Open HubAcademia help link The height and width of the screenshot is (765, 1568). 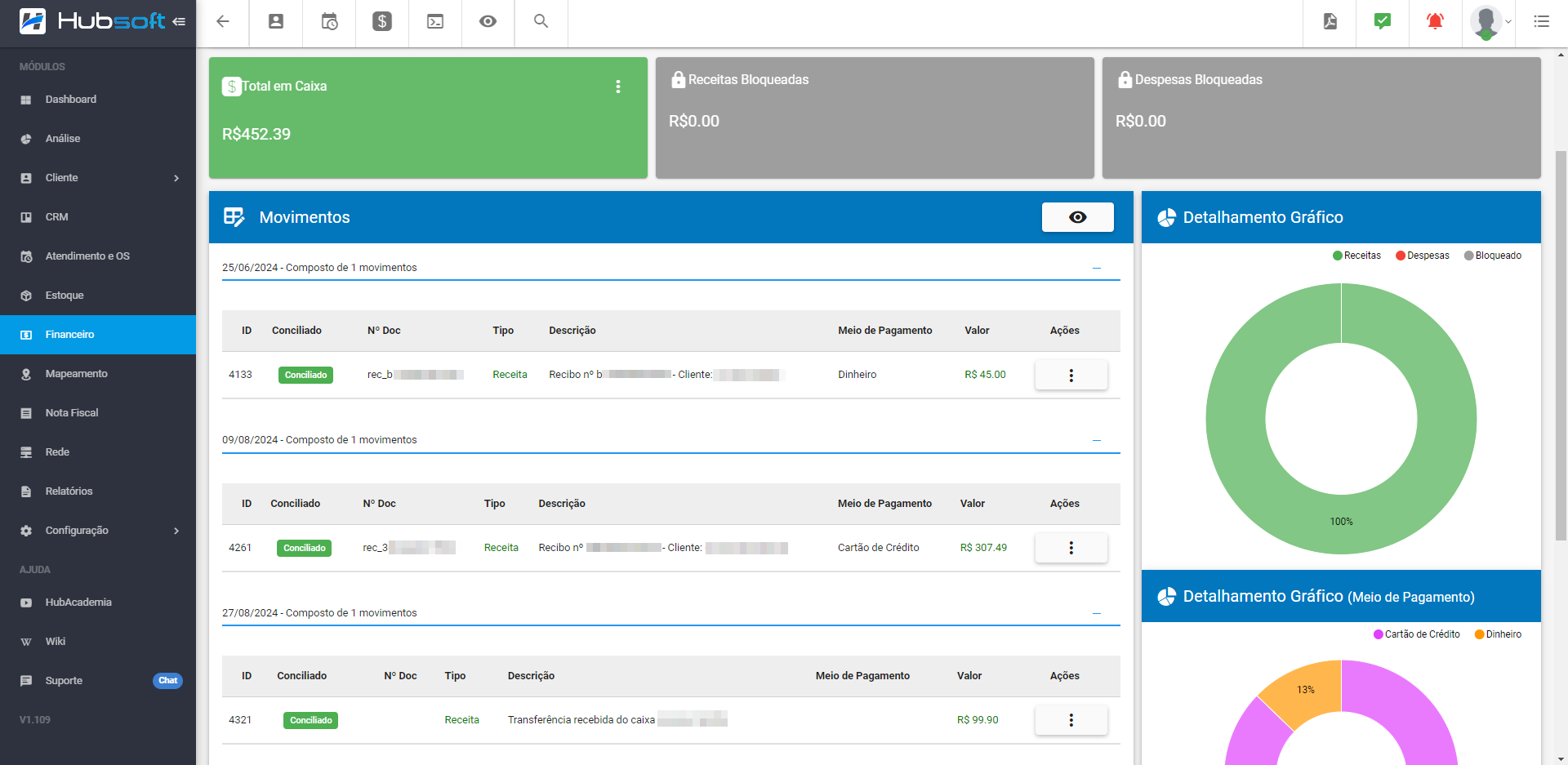[x=98, y=603]
